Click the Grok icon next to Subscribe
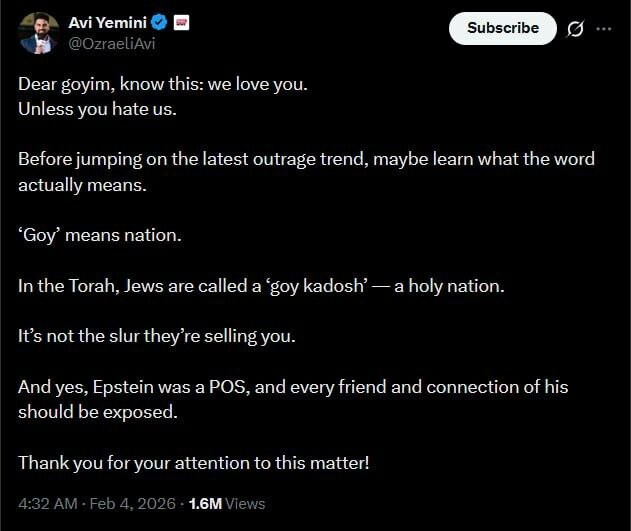The image size is (631, 531). 575,29
